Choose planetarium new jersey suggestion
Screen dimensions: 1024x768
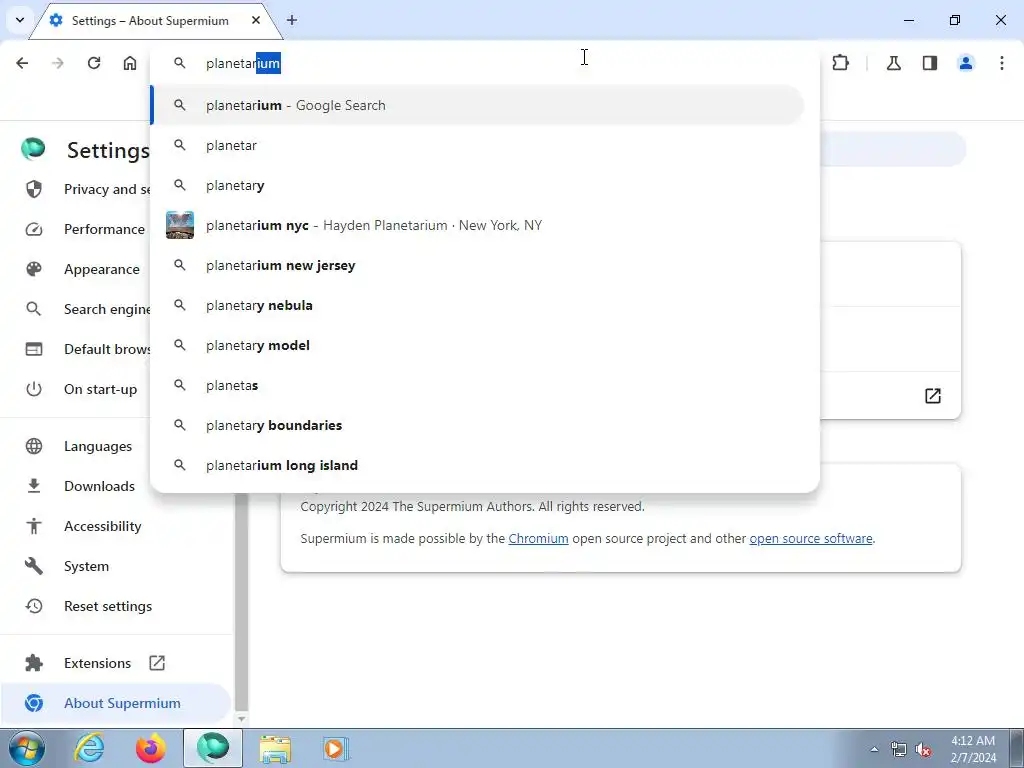(x=477, y=265)
